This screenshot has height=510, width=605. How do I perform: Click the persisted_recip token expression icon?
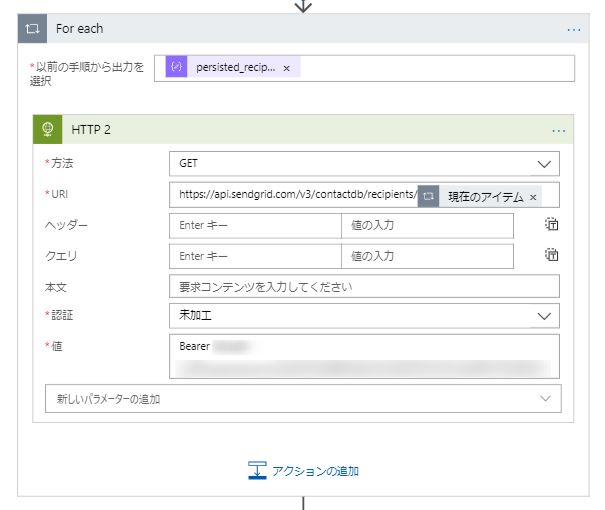[x=176, y=67]
